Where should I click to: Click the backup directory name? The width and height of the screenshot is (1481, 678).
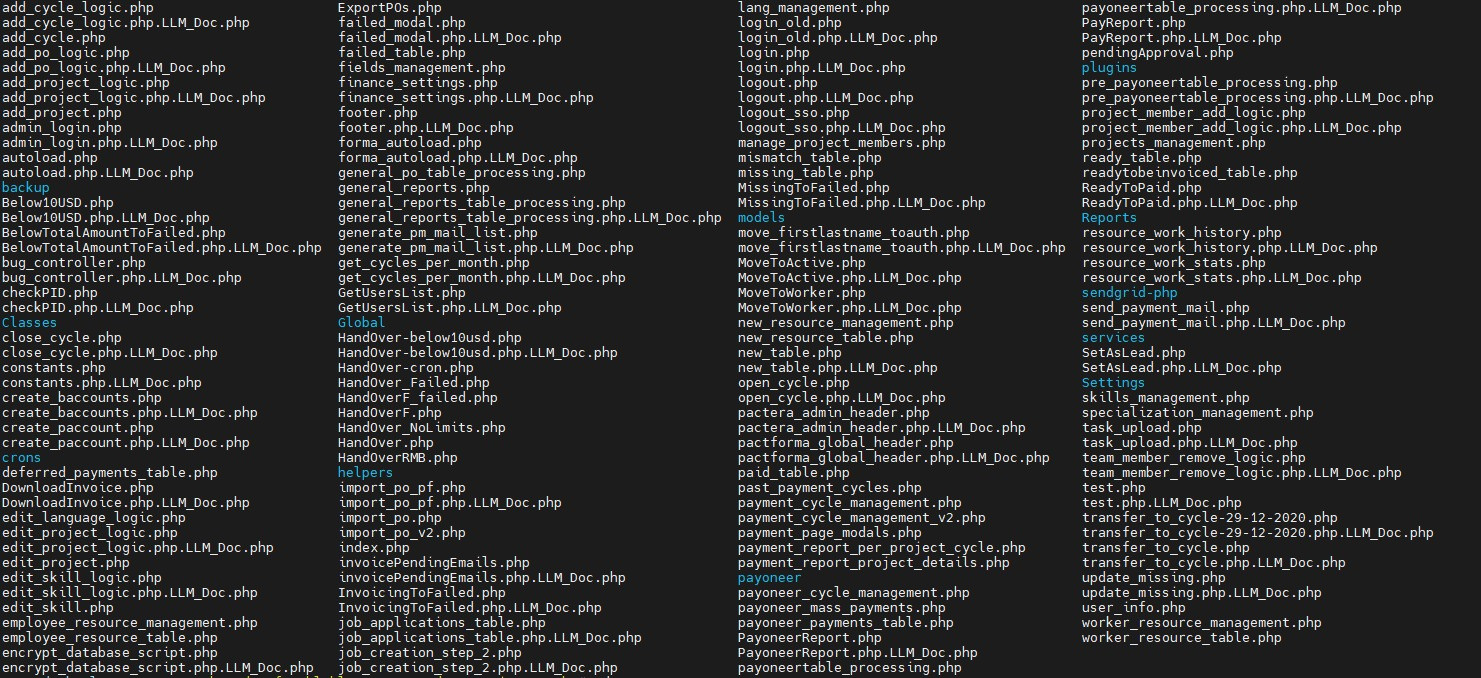pos(26,188)
